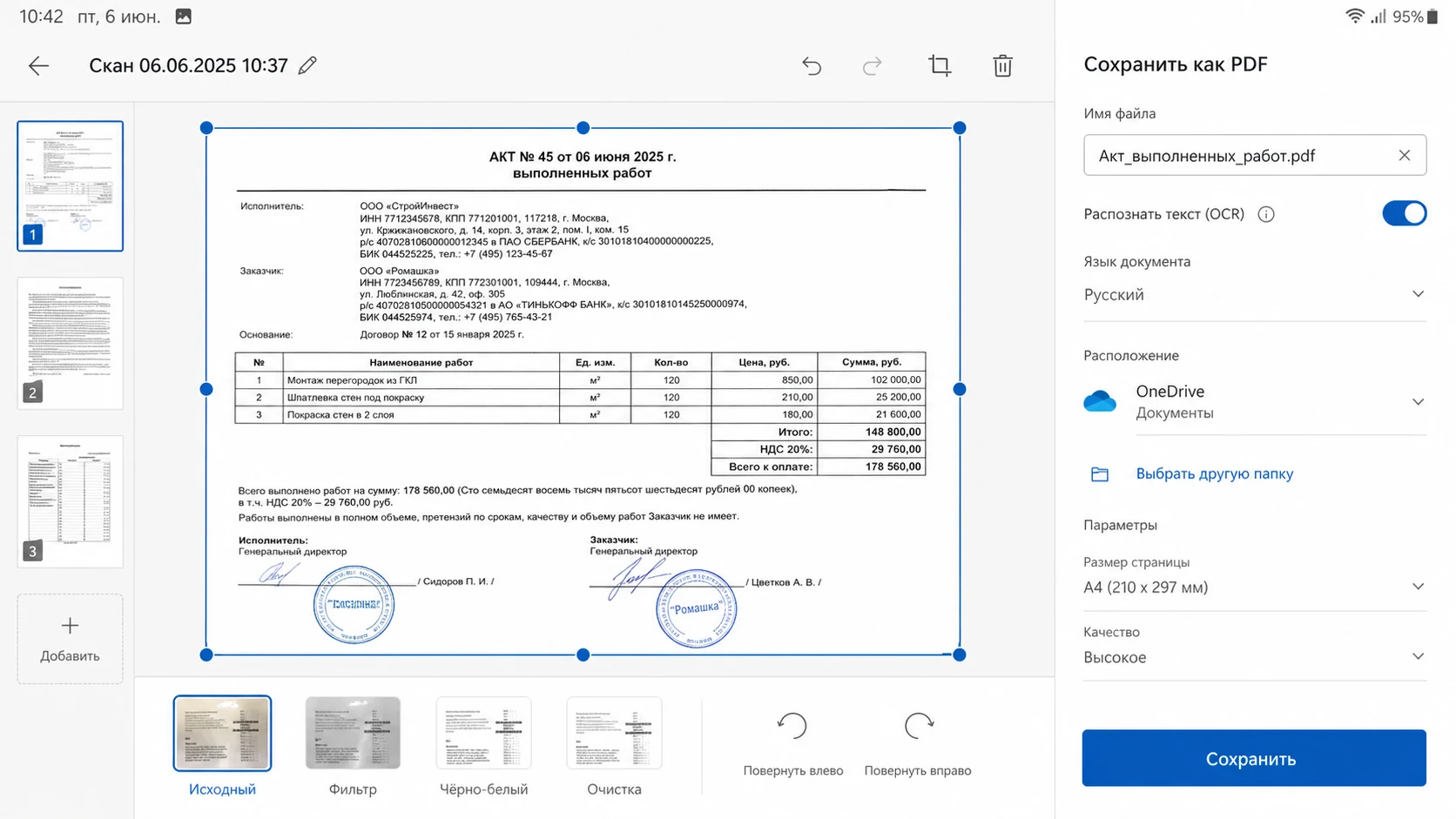Expand the document language dropdown

tap(1255, 294)
